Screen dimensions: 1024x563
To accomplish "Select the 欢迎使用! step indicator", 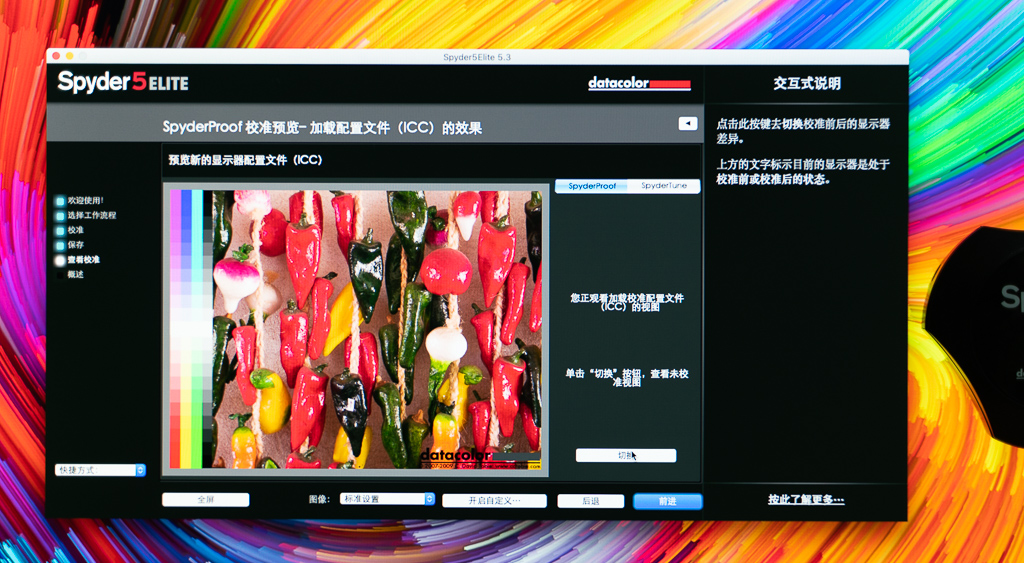I will (x=80, y=201).
